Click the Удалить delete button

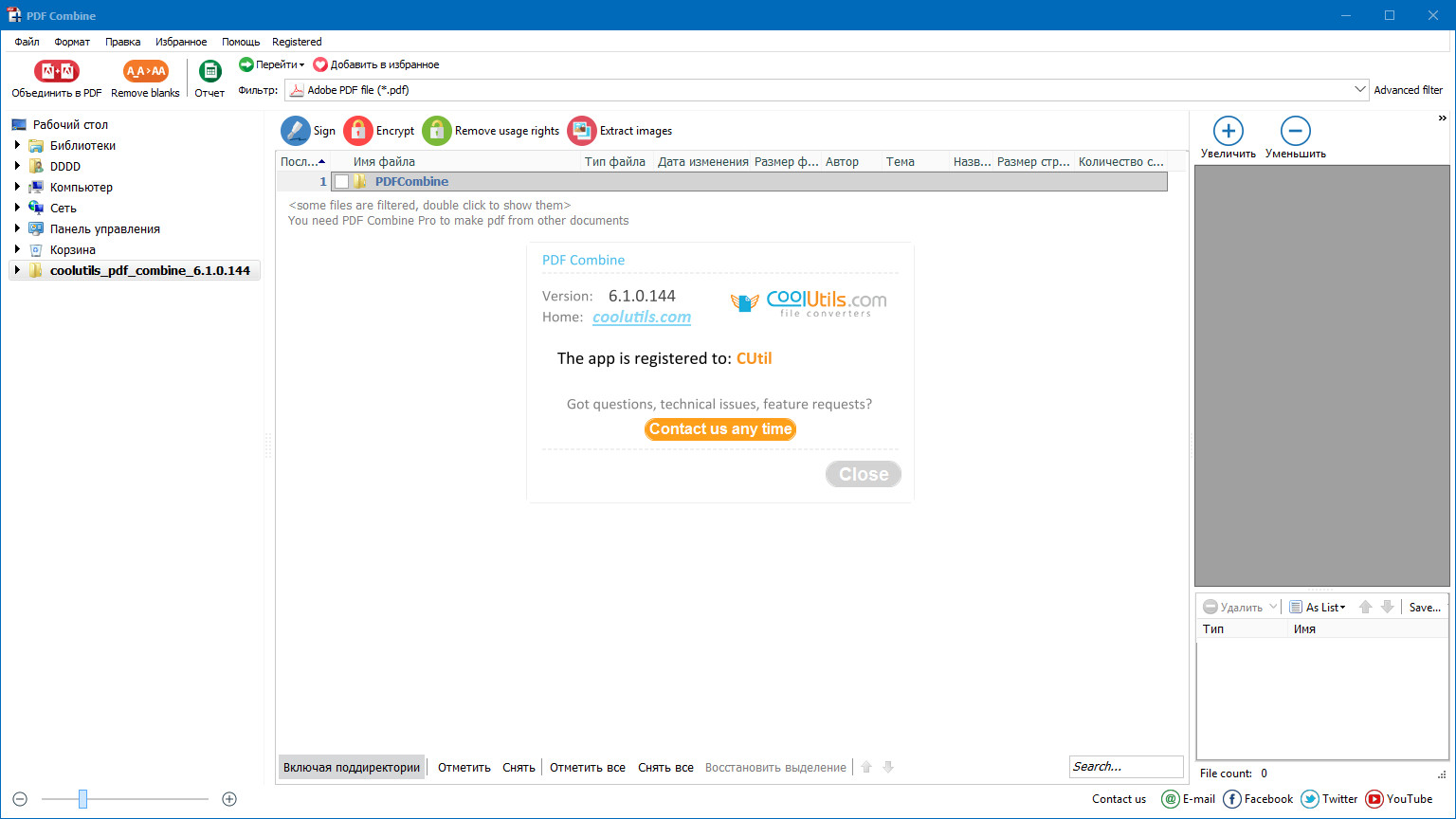[x=1233, y=607]
